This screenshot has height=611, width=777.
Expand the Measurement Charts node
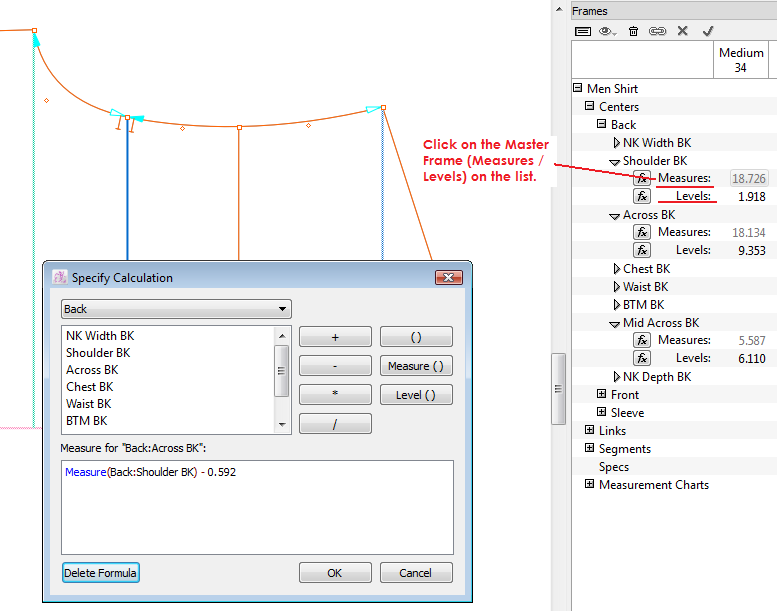pos(590,485)
